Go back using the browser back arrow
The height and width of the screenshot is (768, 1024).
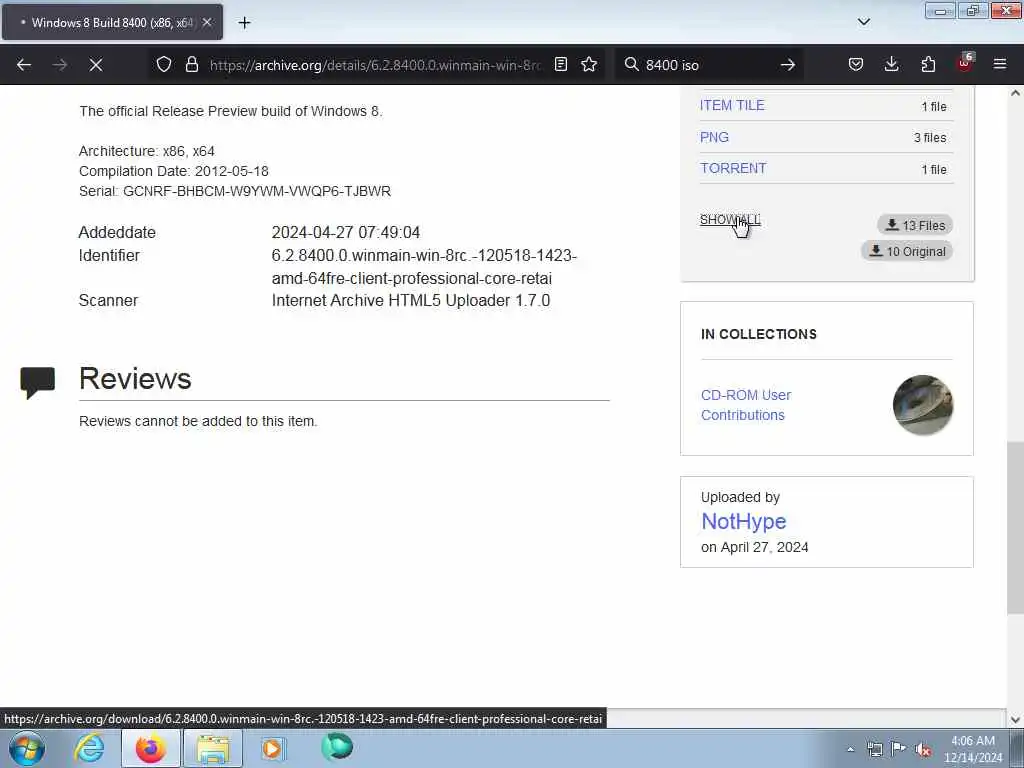point(24,65)
